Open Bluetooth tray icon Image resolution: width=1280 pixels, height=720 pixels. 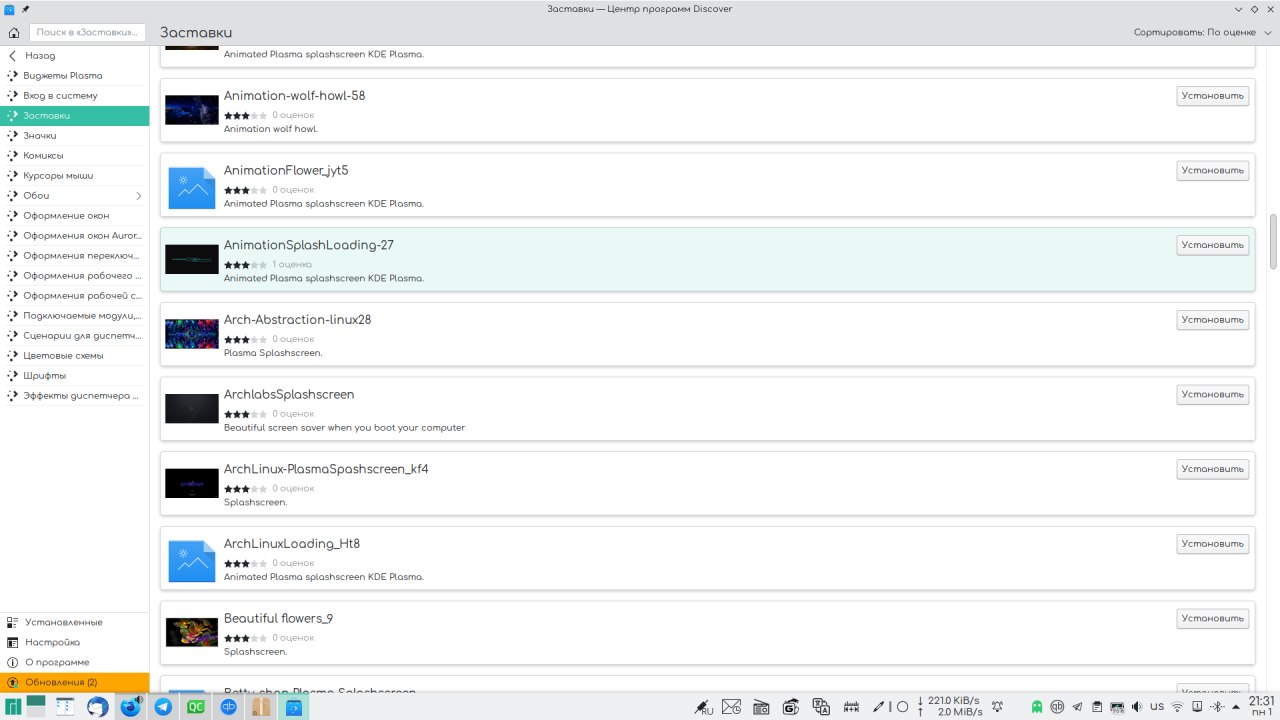pos(1217,707)
